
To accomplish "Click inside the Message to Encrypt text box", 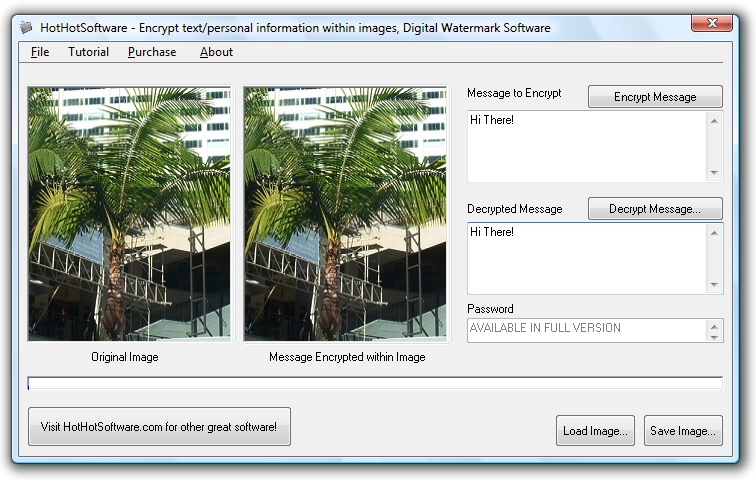I will point(587,146).
